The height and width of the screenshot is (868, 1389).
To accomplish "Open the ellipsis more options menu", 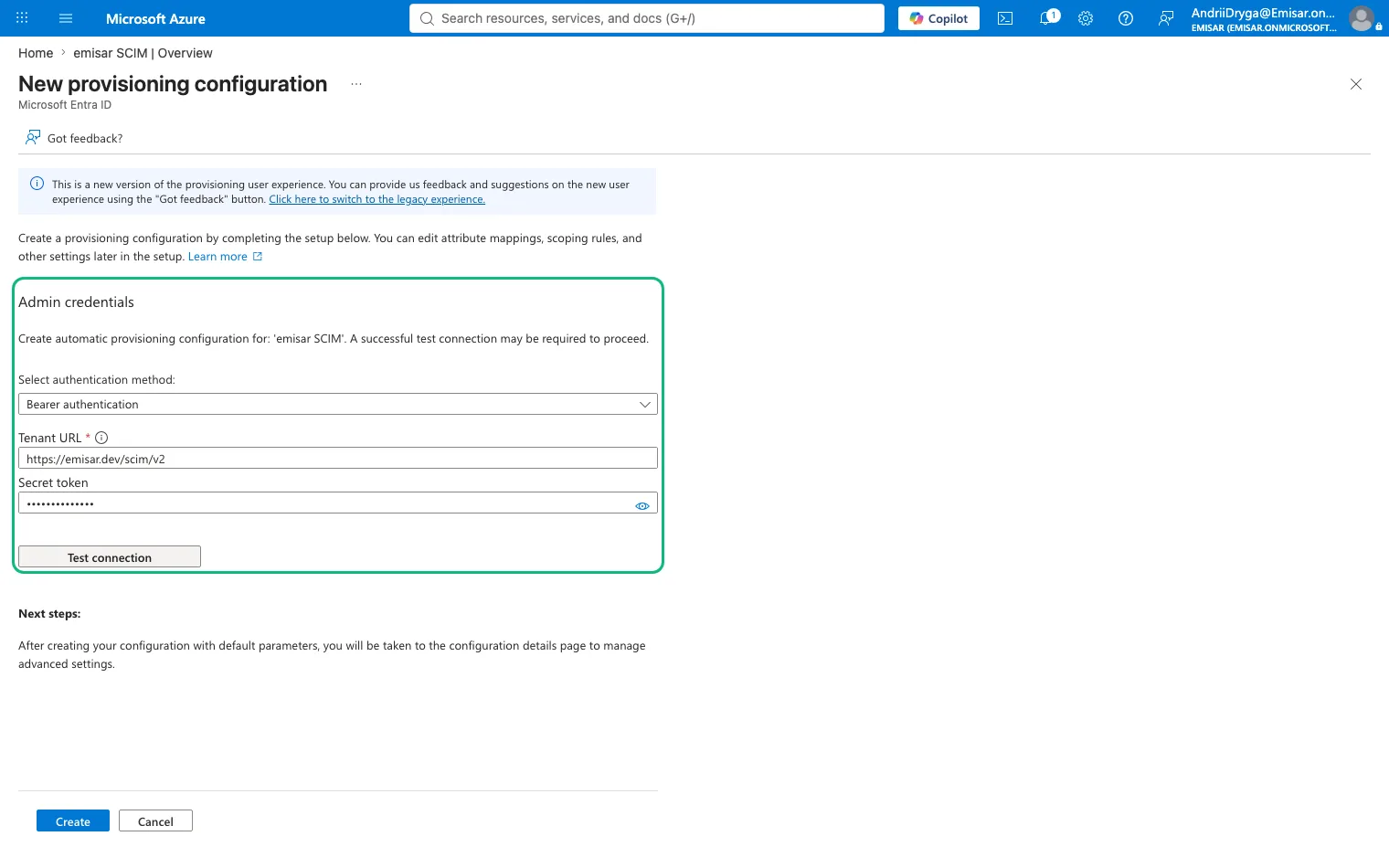I will pyautogui.click(x=356, y=84).
